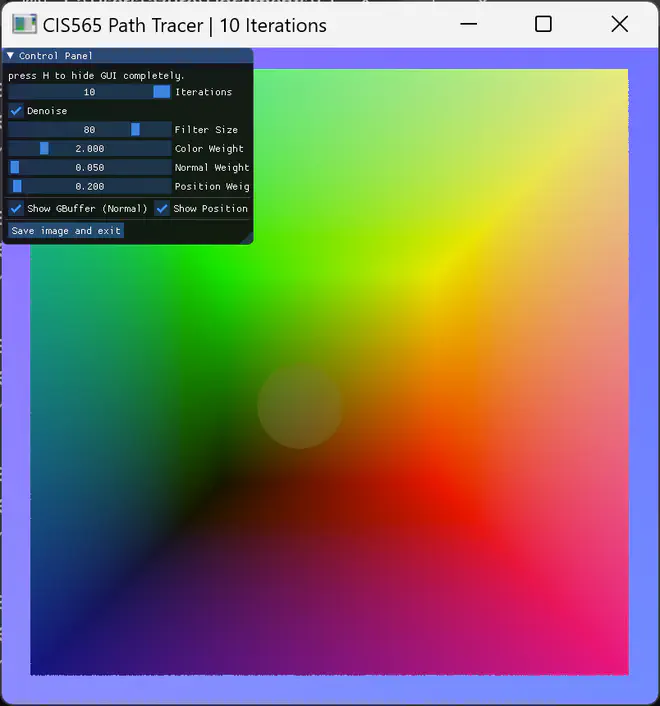Click the Color Weight value 2.000

click(x=89, y=149)
